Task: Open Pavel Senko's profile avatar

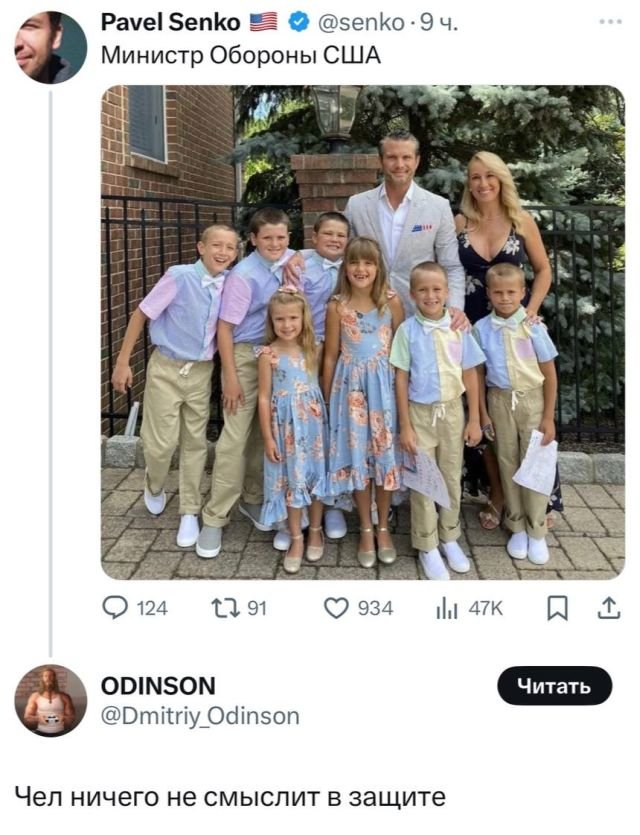Action: 50,47
